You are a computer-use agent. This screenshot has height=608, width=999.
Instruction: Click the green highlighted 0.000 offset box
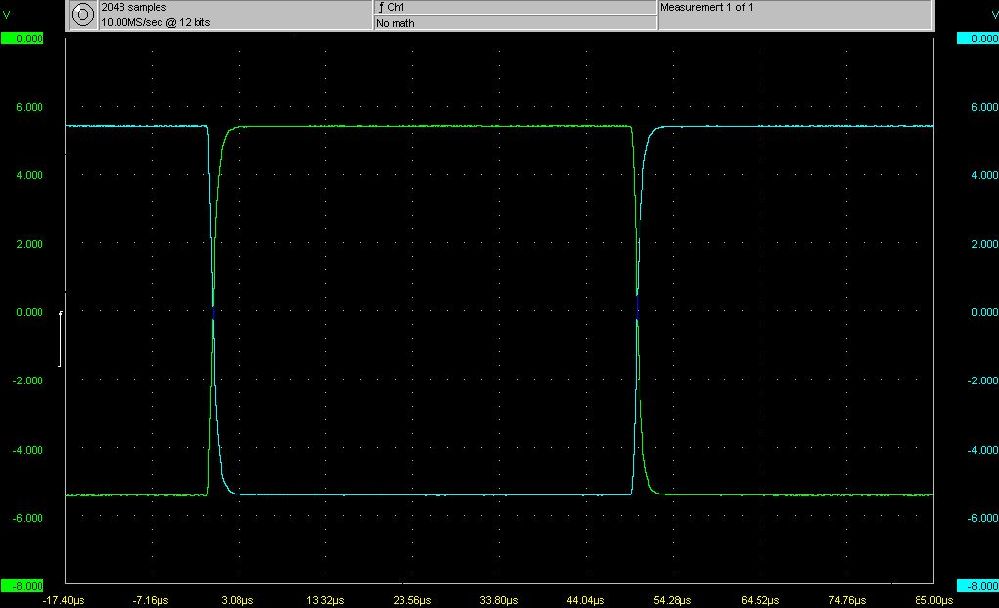point(22,38)
